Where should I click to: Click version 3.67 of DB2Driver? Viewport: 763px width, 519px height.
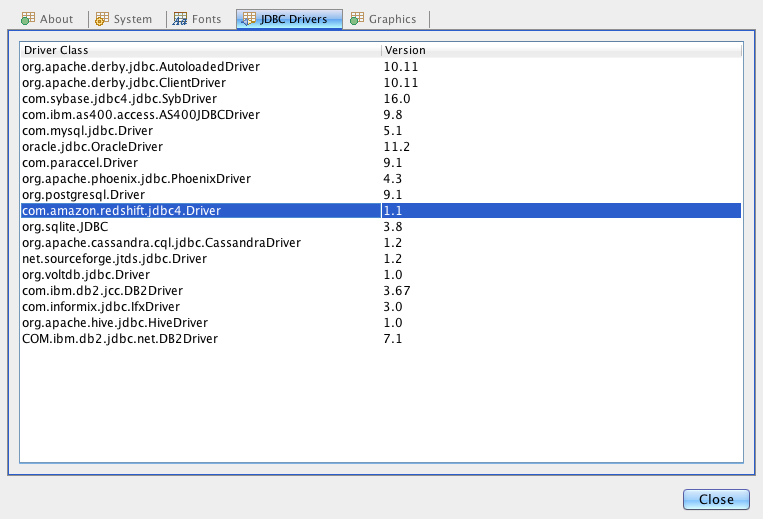coord(397,291)
